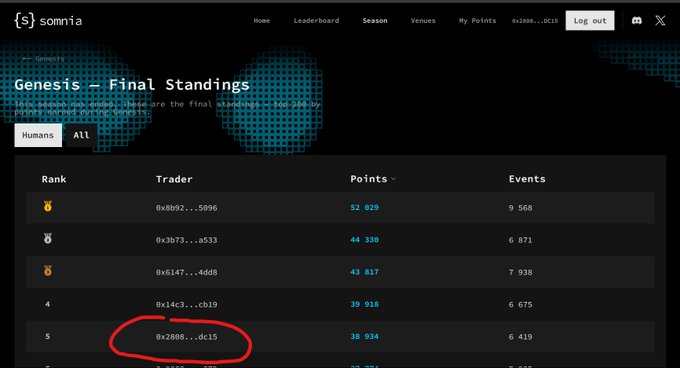Click the Rank column header
Screen dimensions: 680x368
[x=54, y=179]
